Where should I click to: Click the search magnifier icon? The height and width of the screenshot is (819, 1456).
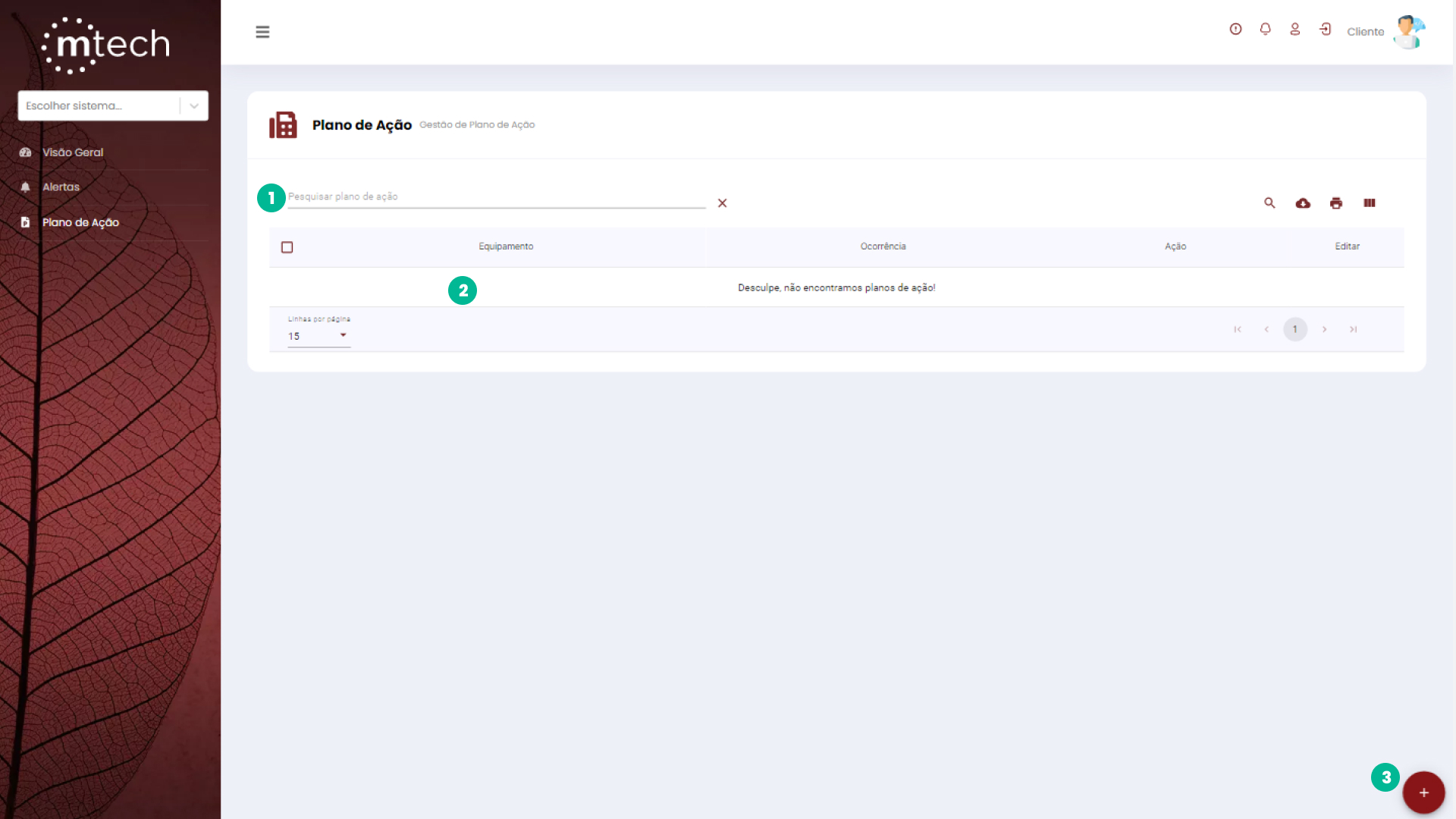1269,203
